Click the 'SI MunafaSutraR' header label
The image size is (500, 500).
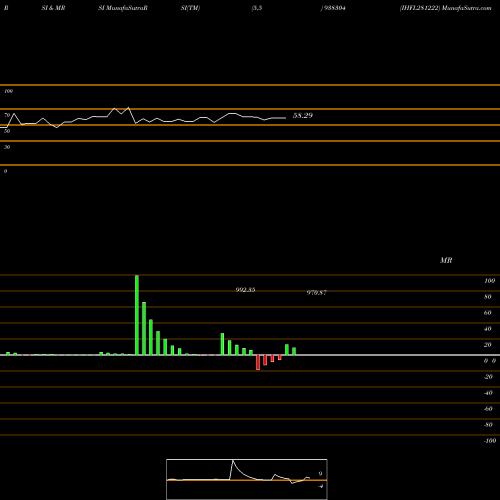pos(123,8)
